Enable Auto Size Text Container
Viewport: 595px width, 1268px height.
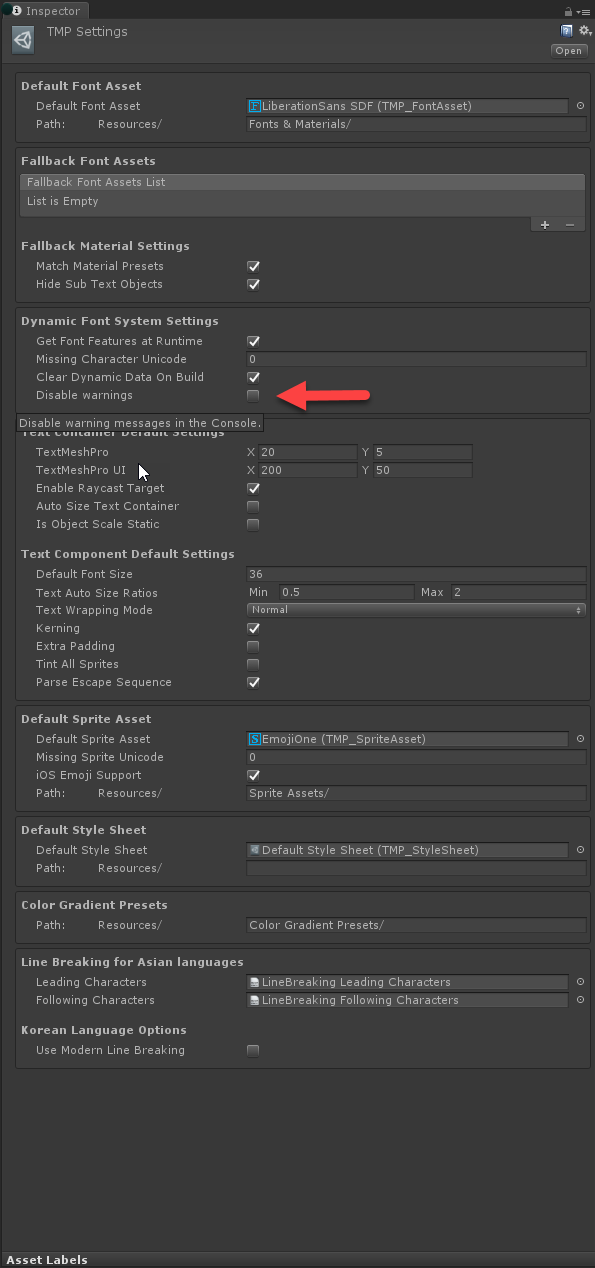tap(253, 506)
